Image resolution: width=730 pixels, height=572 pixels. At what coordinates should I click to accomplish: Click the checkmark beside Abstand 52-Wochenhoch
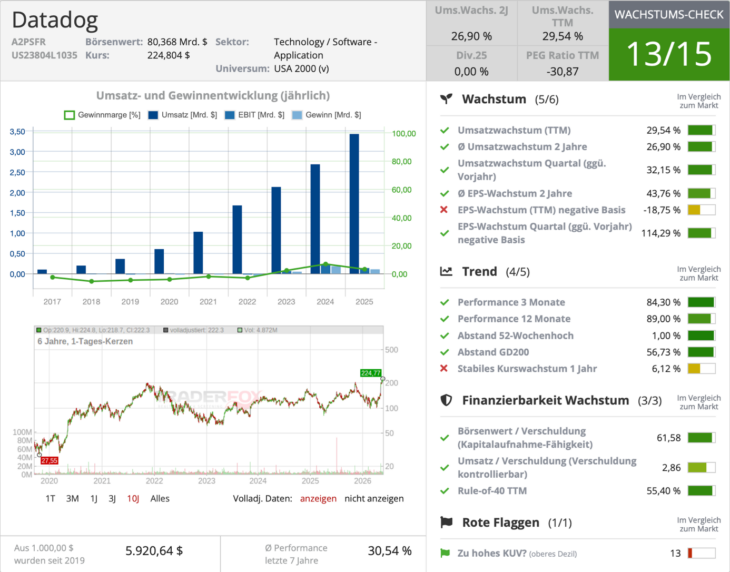tap(445, 336)
